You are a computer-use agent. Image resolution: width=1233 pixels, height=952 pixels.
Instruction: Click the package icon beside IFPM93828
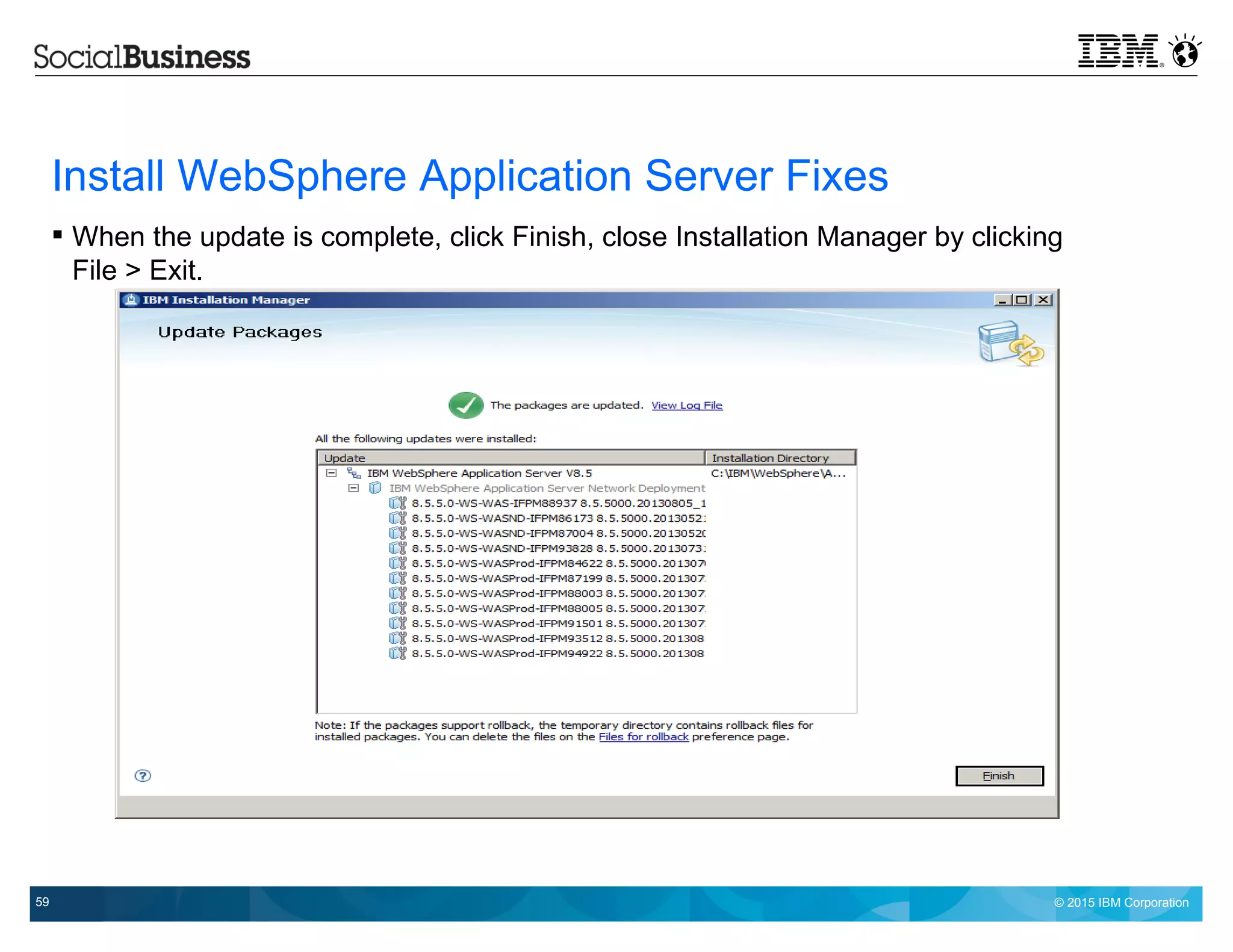coord(398,548)
